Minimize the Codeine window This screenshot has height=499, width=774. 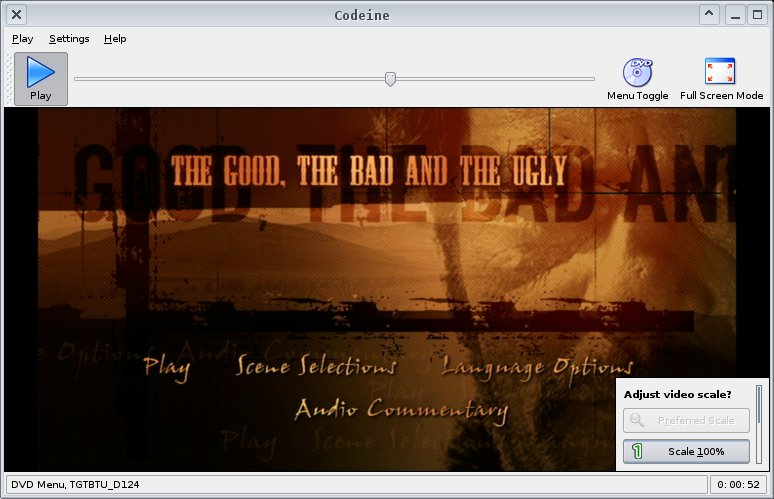point(735,15)
